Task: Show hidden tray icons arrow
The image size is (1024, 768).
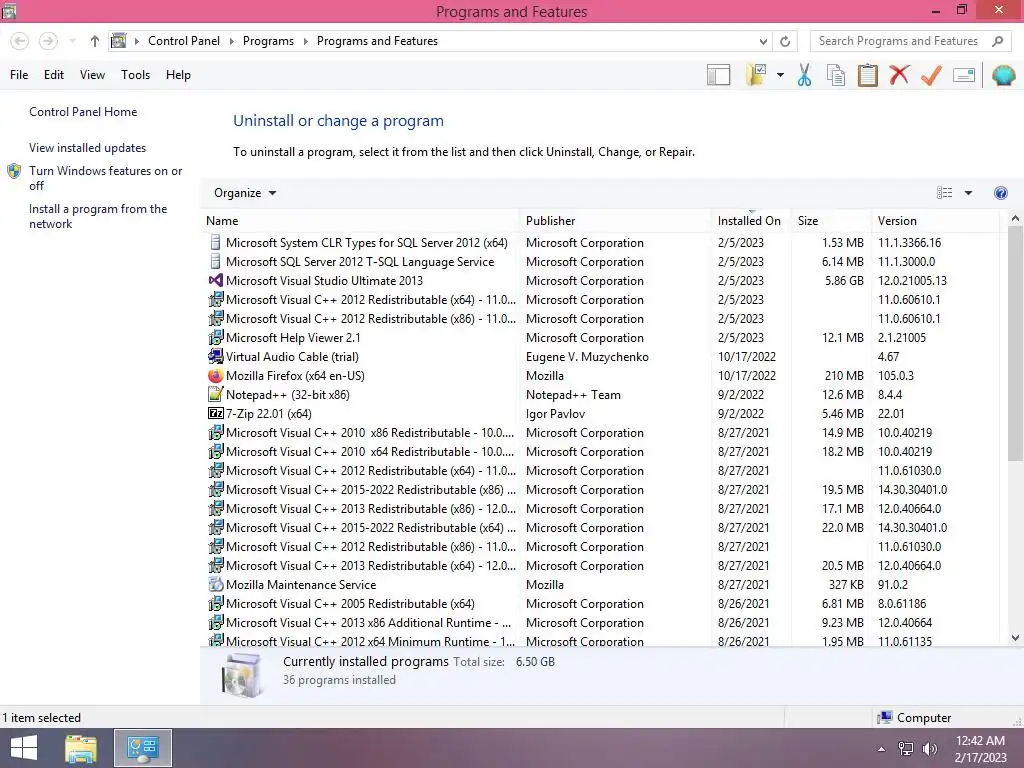Action: (882, 749)
